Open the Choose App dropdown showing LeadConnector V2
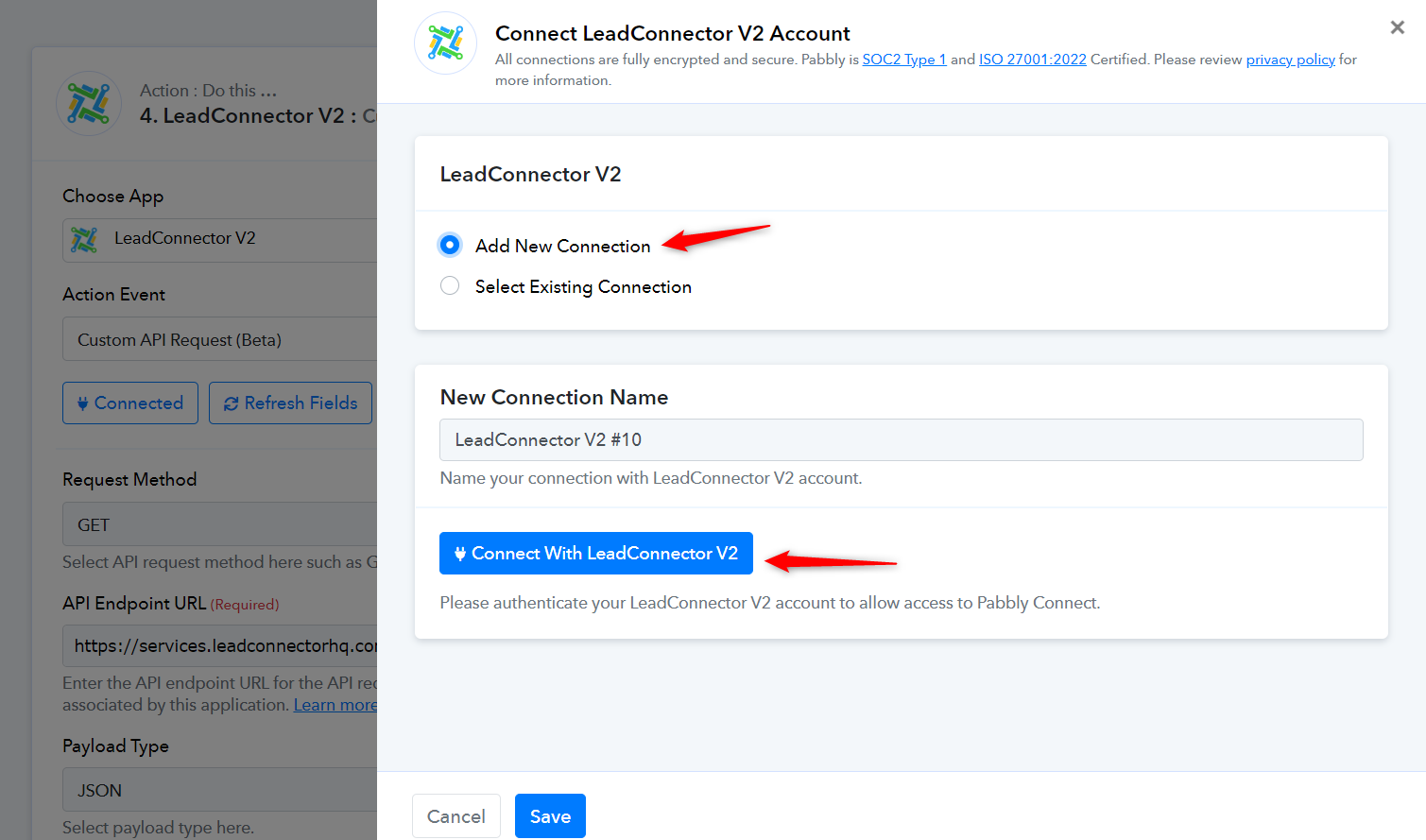Screen dimensions: 1426x840 coord(220,239)
